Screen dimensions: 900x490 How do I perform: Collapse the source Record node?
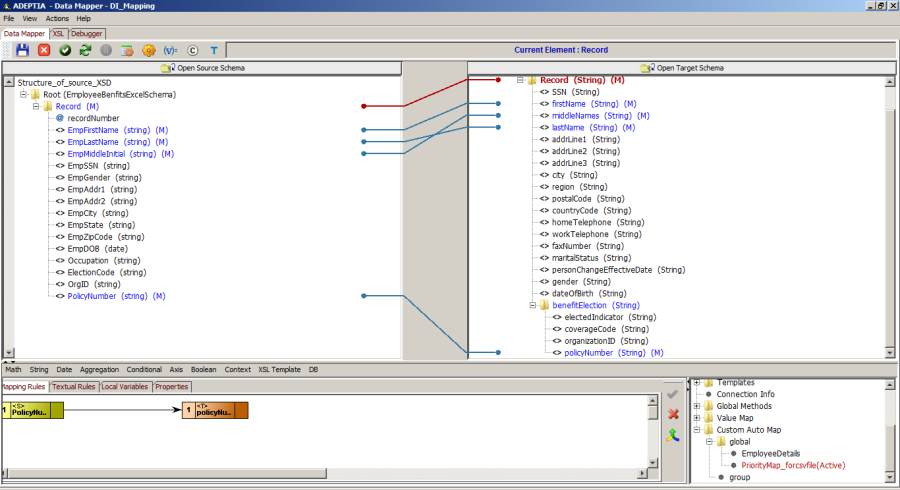(36, 106)
